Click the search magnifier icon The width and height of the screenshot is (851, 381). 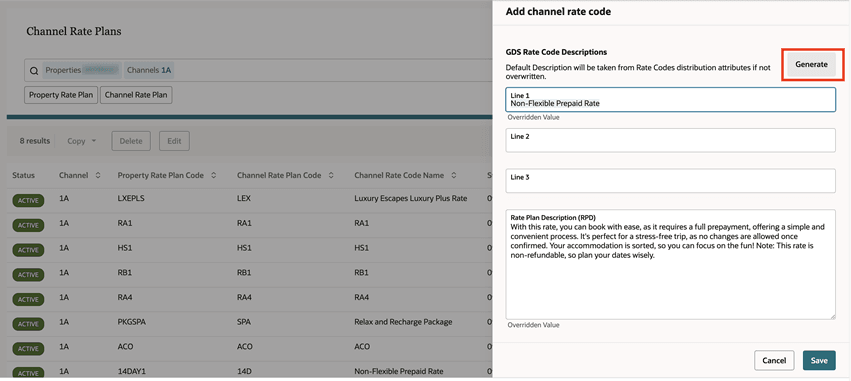(x=34, y=71)
